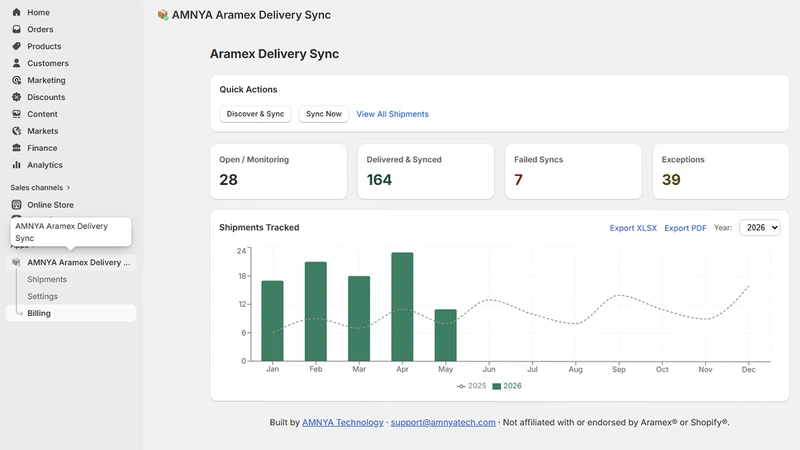This screenshot has width=800, height=450.
Task: Click the Analytics bar chart icon
Action: [16, 165]
